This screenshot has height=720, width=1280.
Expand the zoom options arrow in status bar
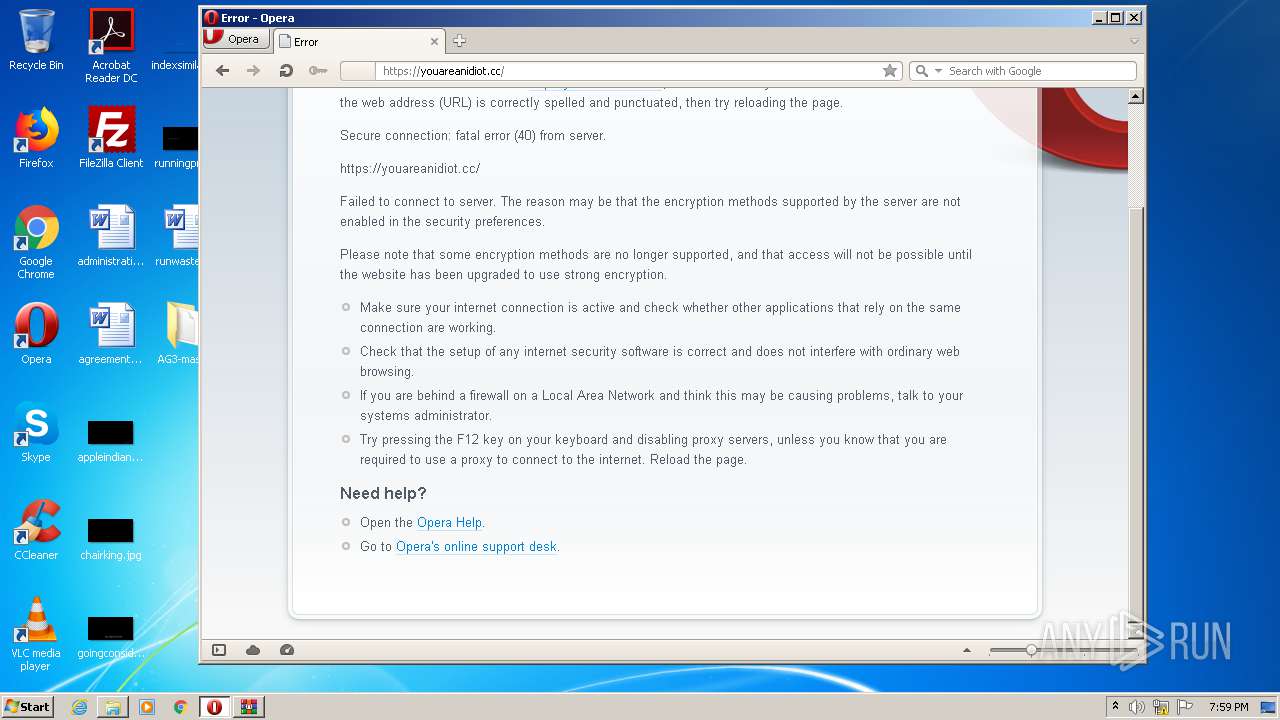pos(966,650)
